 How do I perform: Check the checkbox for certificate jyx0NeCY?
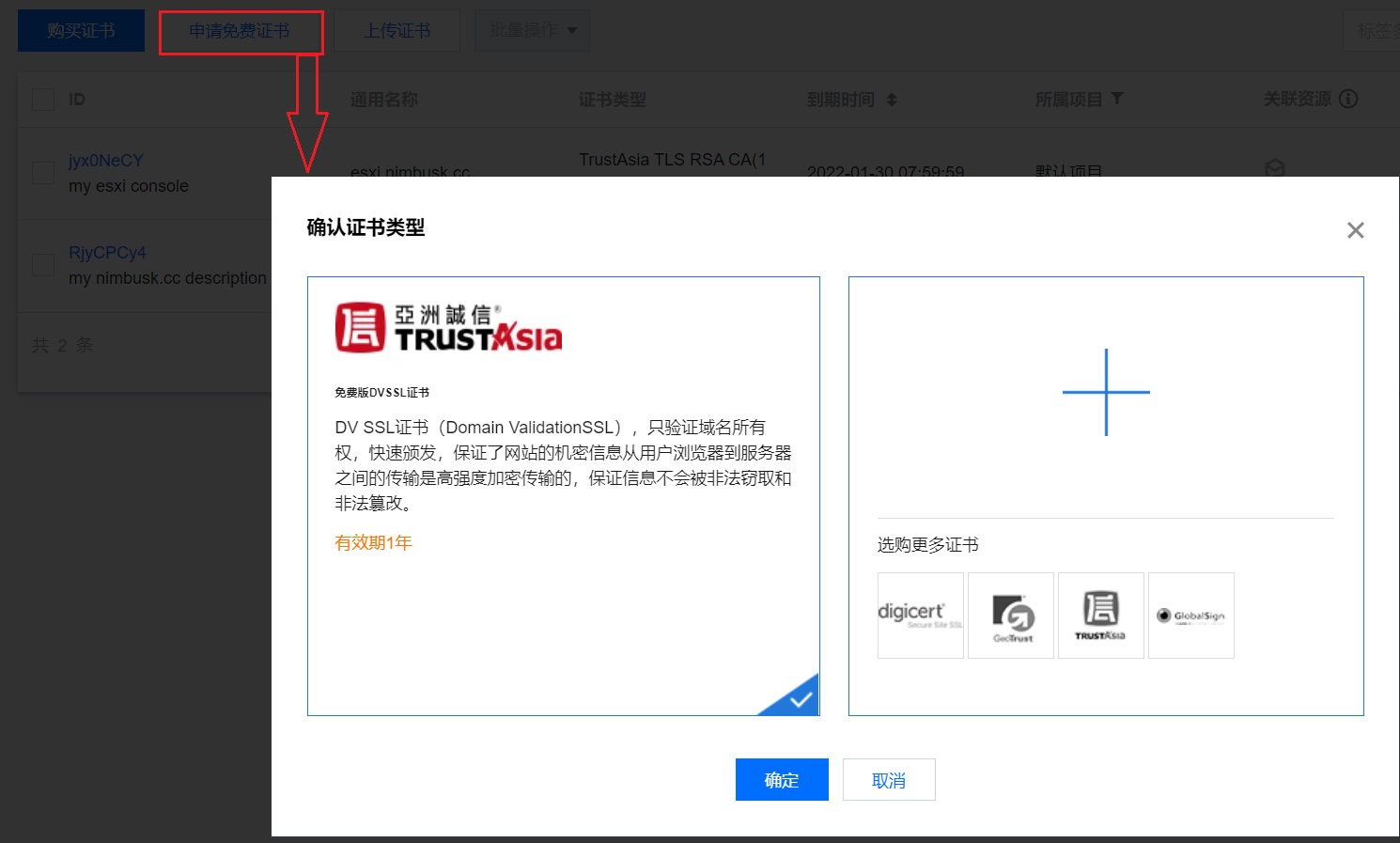[x=43, y=171]
